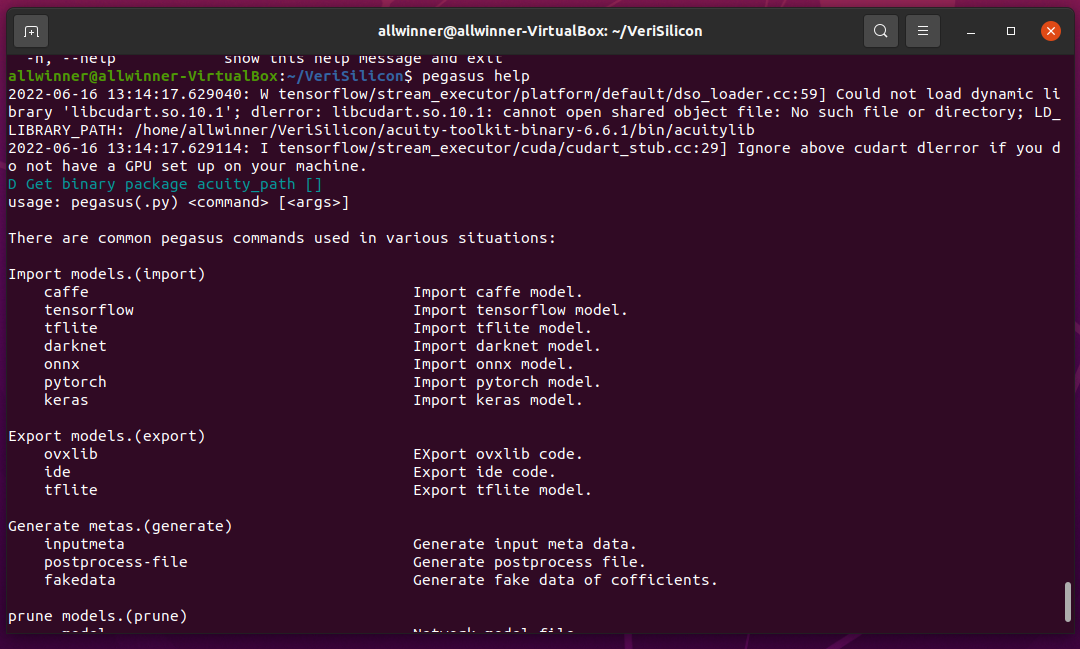
Task: Click the 'usage: pegasus(.py)' line
Action: click(178, 203)
